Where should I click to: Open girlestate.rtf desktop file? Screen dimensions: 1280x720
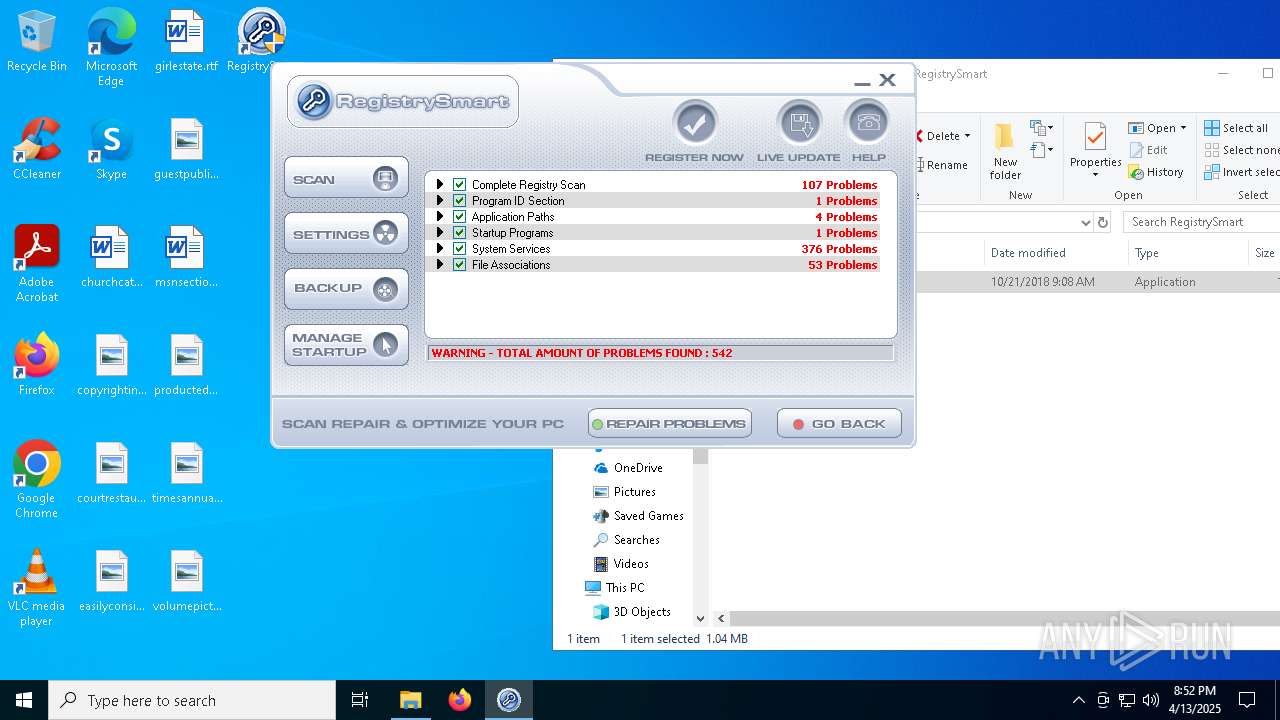click(186, 42)
